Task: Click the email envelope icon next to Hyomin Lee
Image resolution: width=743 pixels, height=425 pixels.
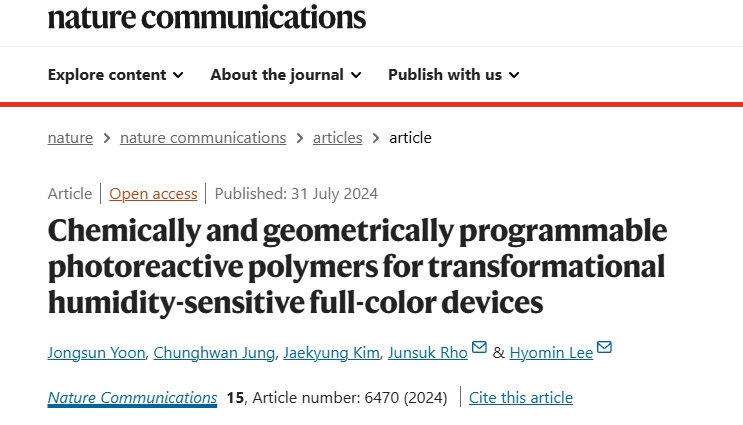Action: tap(604, 347)
